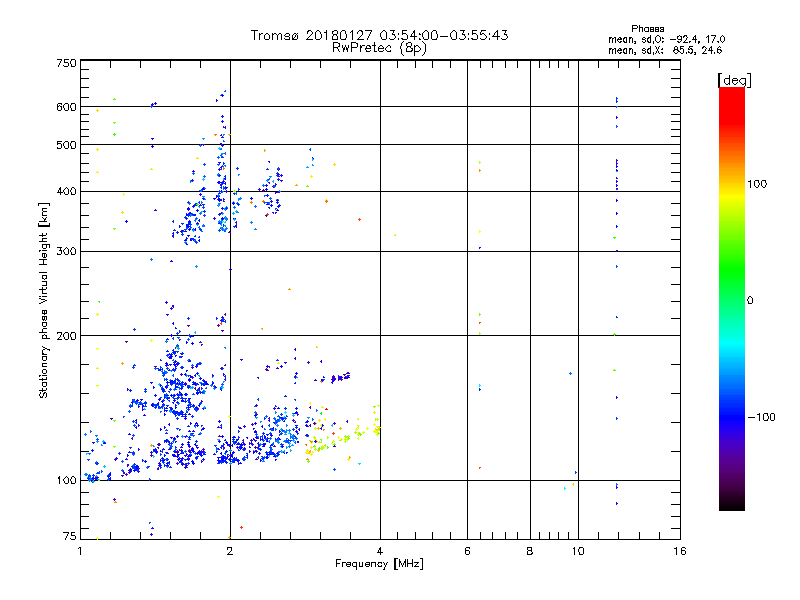Click the 'Stationary phase Virtual Height [km]' axis title

point(44,300)
